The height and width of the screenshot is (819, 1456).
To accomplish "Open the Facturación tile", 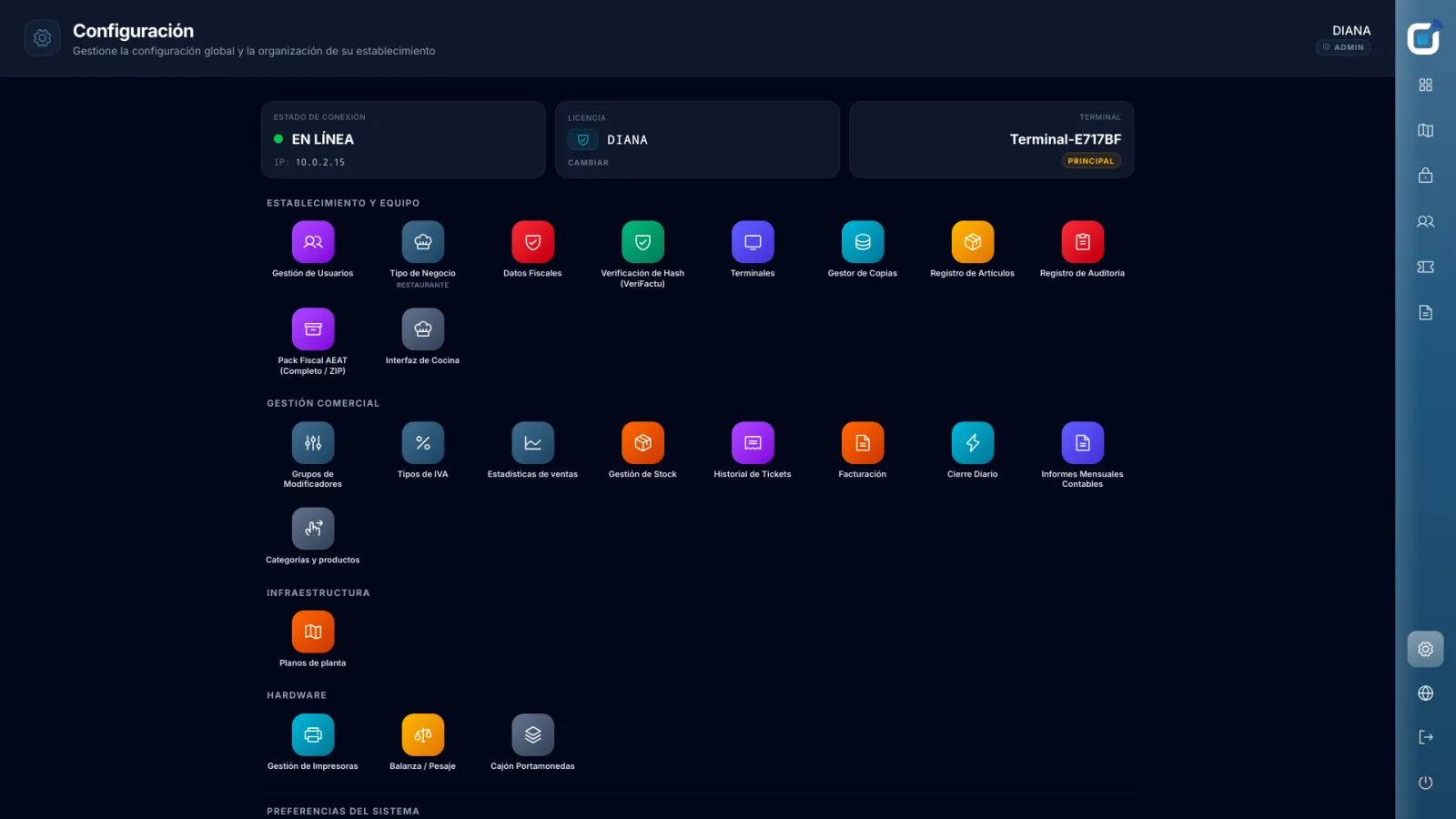I will pos(863,443).
